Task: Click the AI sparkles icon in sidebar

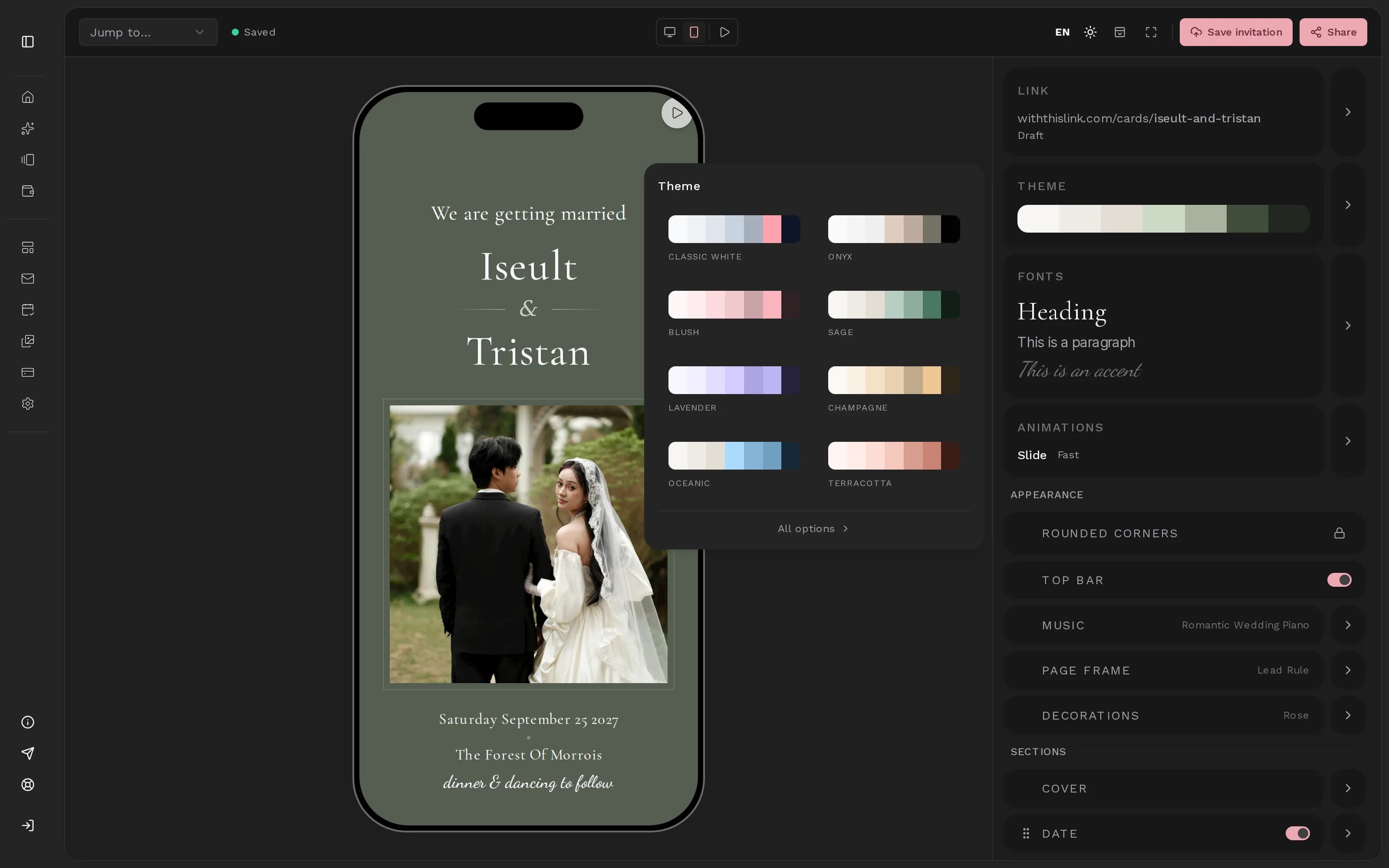Action: click(27, 128)
